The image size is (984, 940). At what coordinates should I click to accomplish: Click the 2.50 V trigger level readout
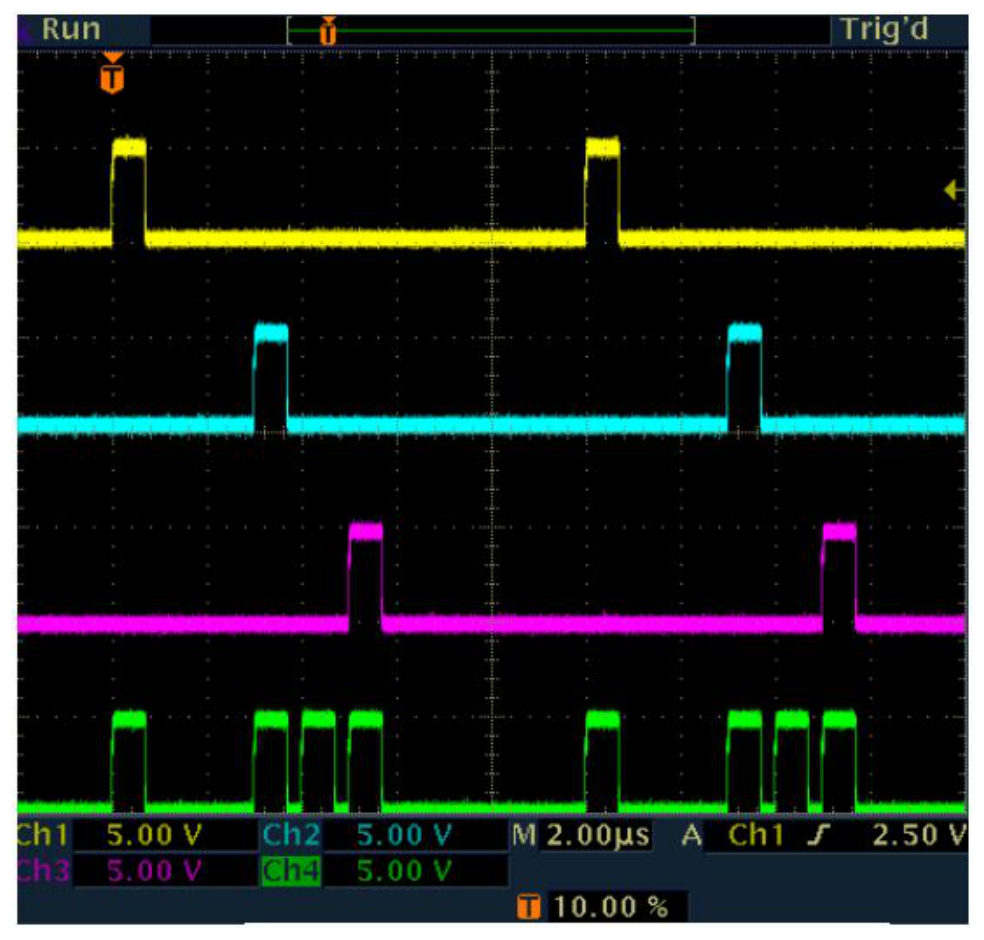click(x=919, y=835)
